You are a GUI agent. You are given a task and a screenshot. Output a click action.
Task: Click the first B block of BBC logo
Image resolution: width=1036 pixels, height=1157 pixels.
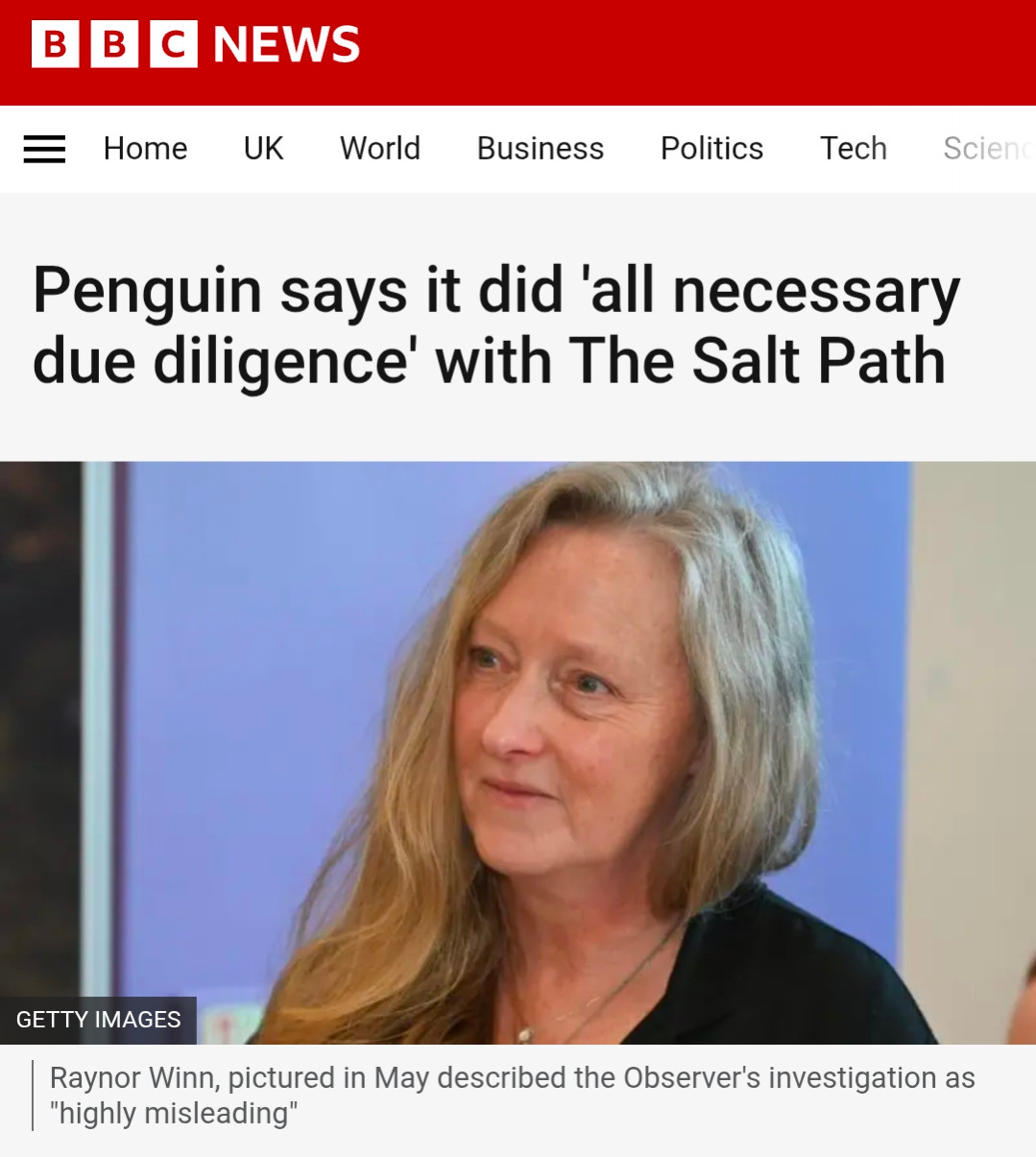[x=56, y=44]
